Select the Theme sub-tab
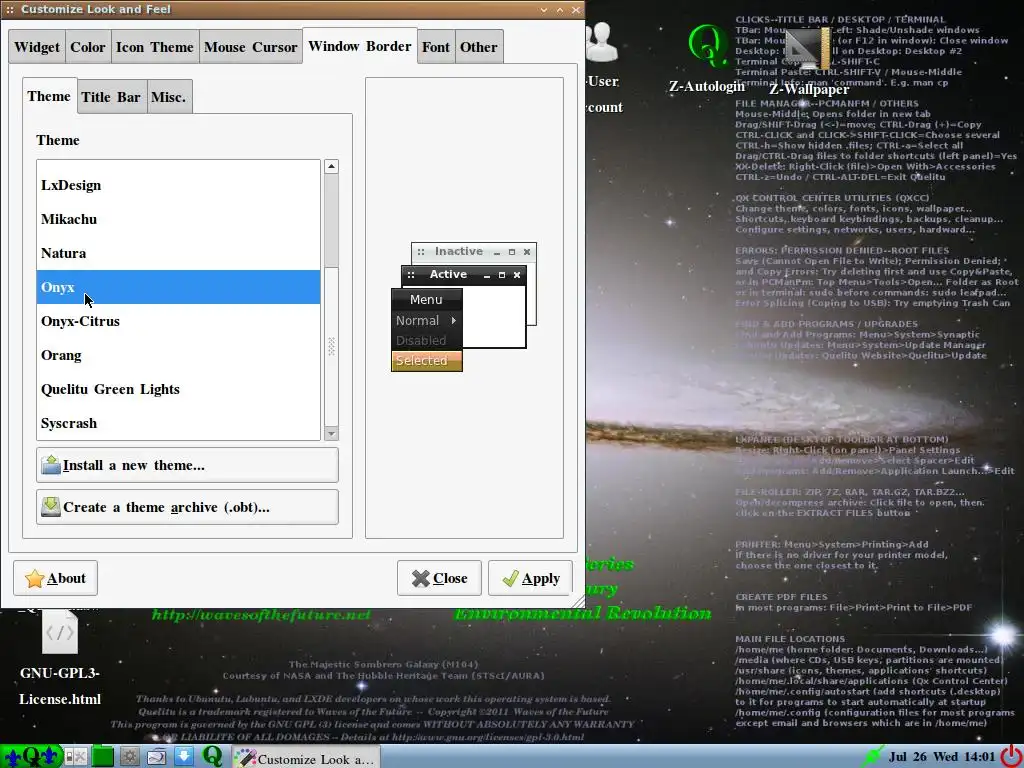Viewport: 1024px width, 768px height. click(49, 96)
